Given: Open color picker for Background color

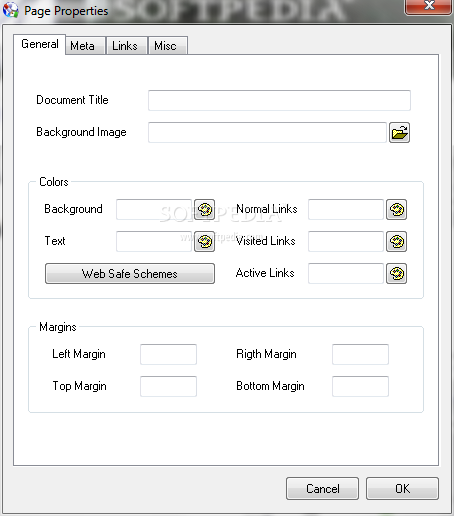Looking at the screenshot, I should point(204,209).
